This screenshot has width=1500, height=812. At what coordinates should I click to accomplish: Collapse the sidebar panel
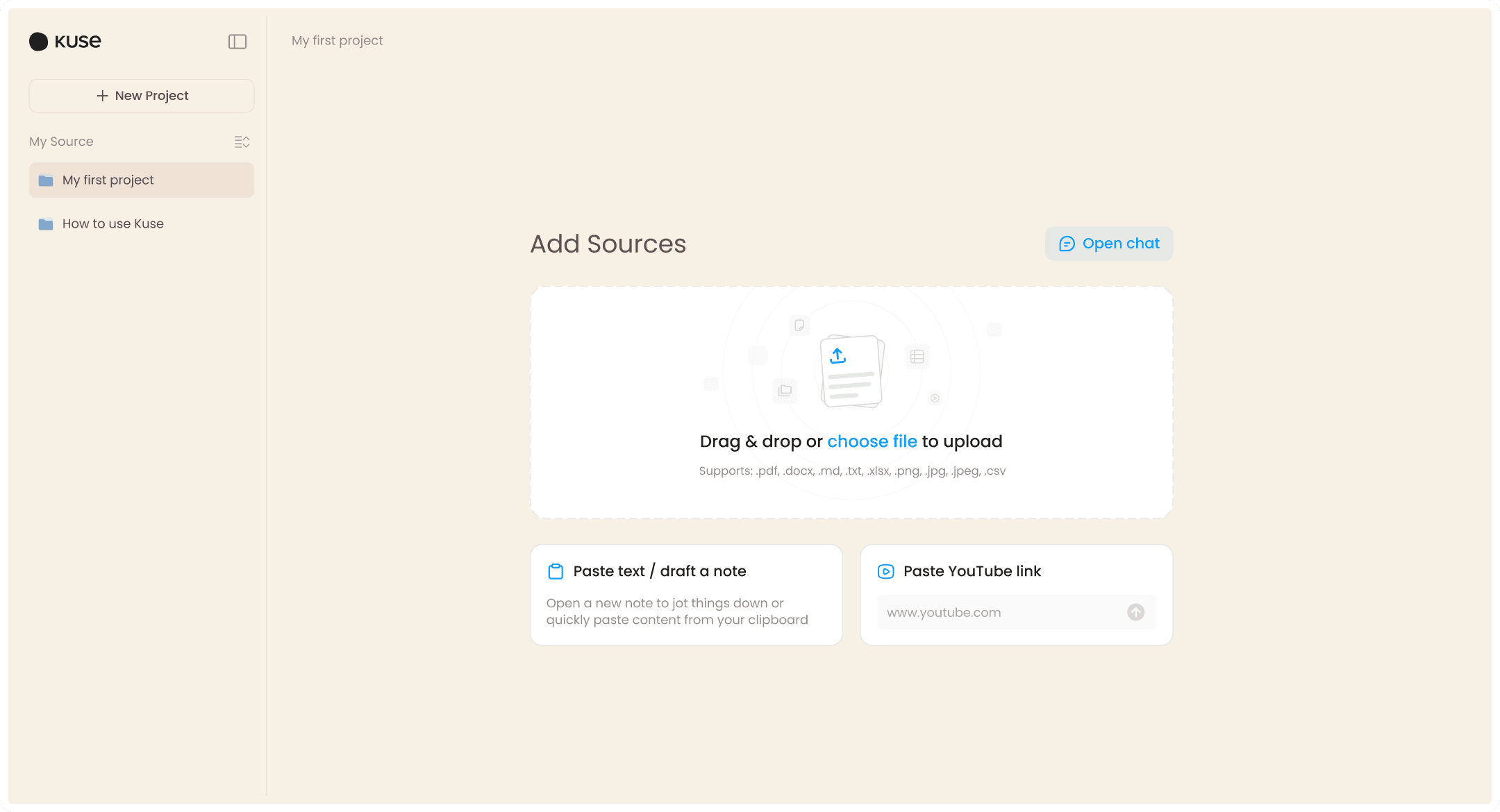pyautogui.click(x=237, y=42)
